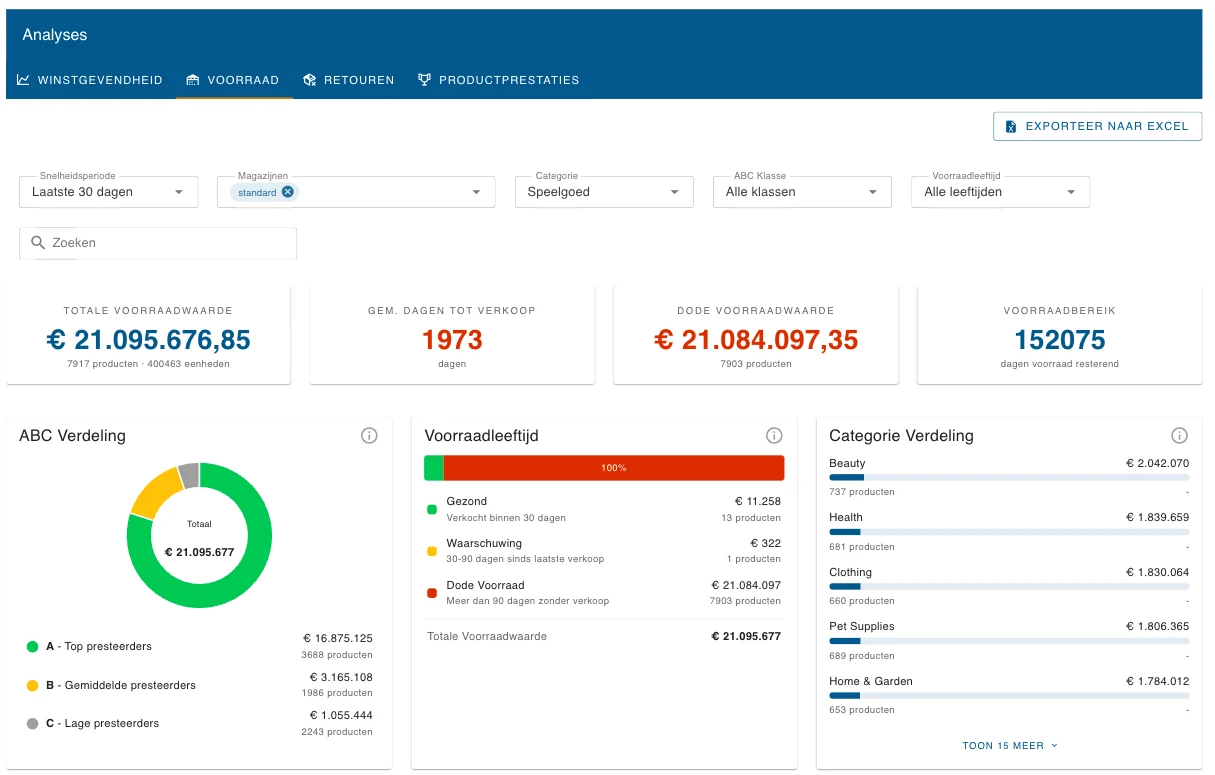
Task: Click the Beauty category progress bar
Action: click(1009, 478)
